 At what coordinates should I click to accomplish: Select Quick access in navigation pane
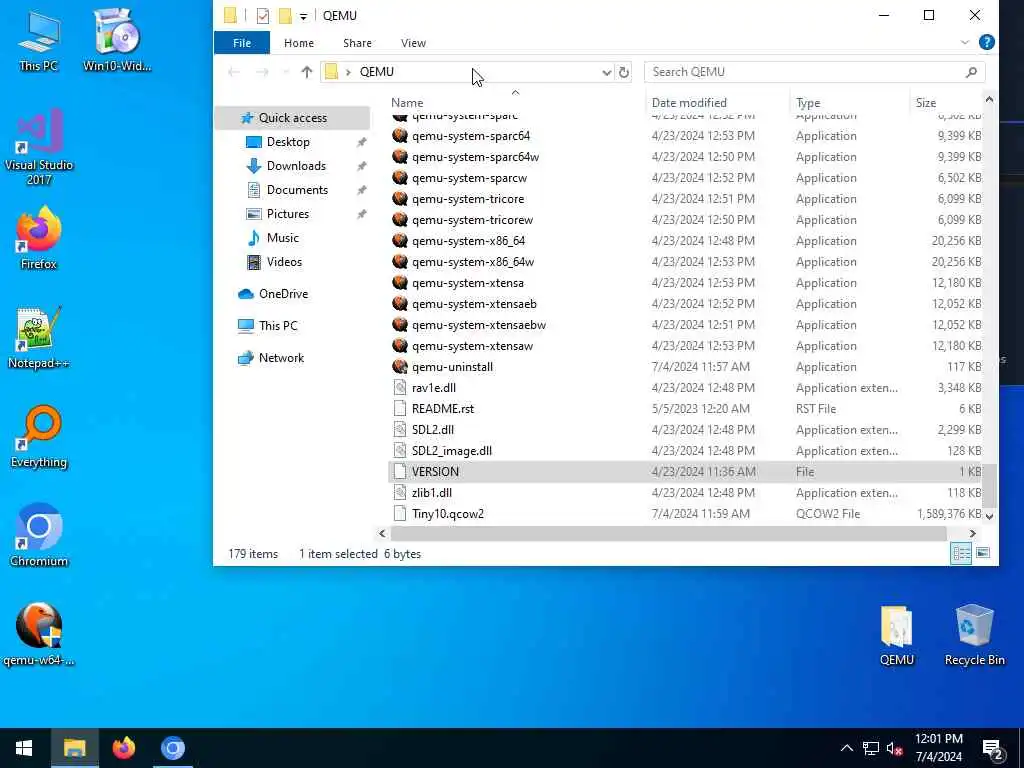(x=292, y=118)
